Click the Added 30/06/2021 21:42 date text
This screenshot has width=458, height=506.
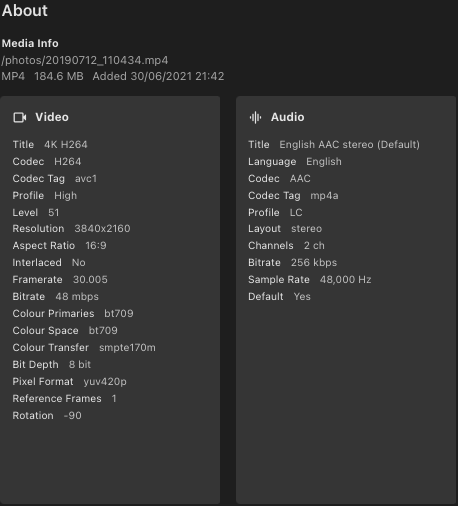pyautogui.click(x=158, y=76)
